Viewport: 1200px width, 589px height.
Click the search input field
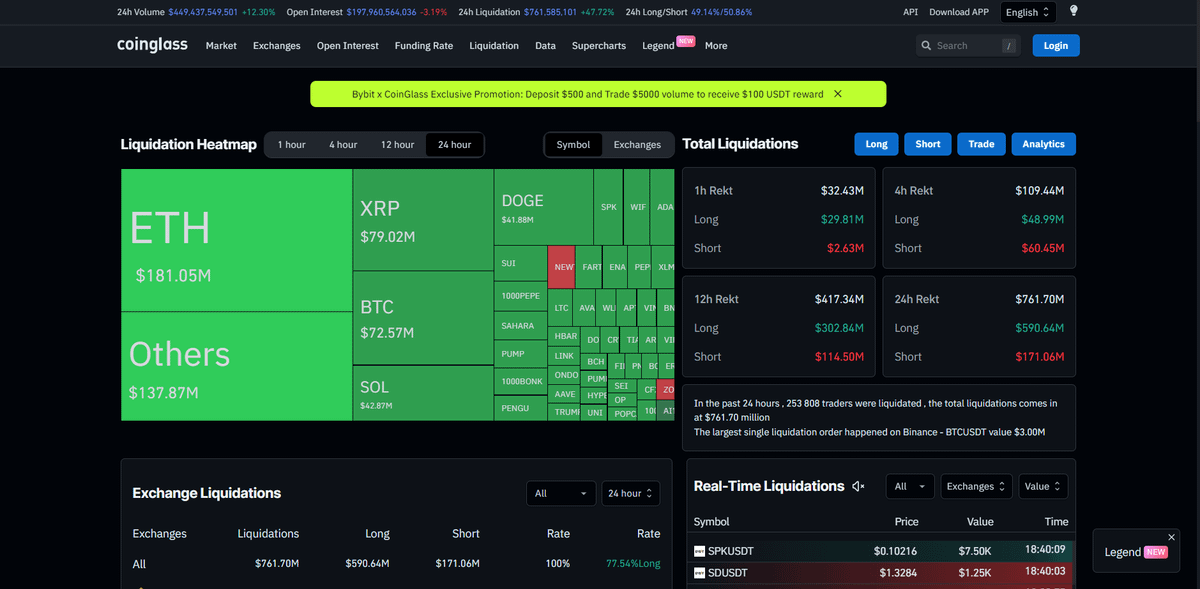pyautogui.click(x=966, y=45)
